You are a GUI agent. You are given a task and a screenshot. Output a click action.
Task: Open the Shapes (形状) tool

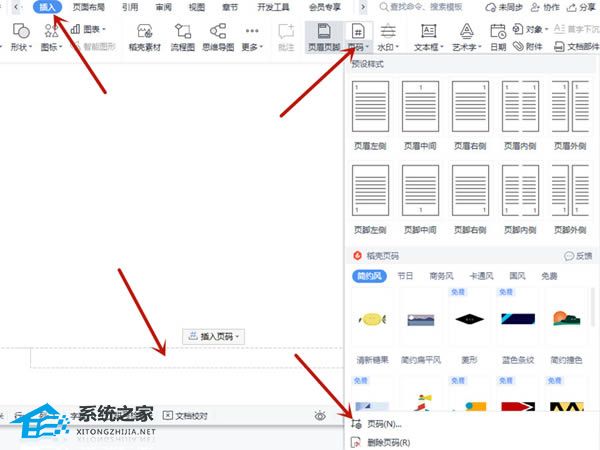(x=21, y=37)
